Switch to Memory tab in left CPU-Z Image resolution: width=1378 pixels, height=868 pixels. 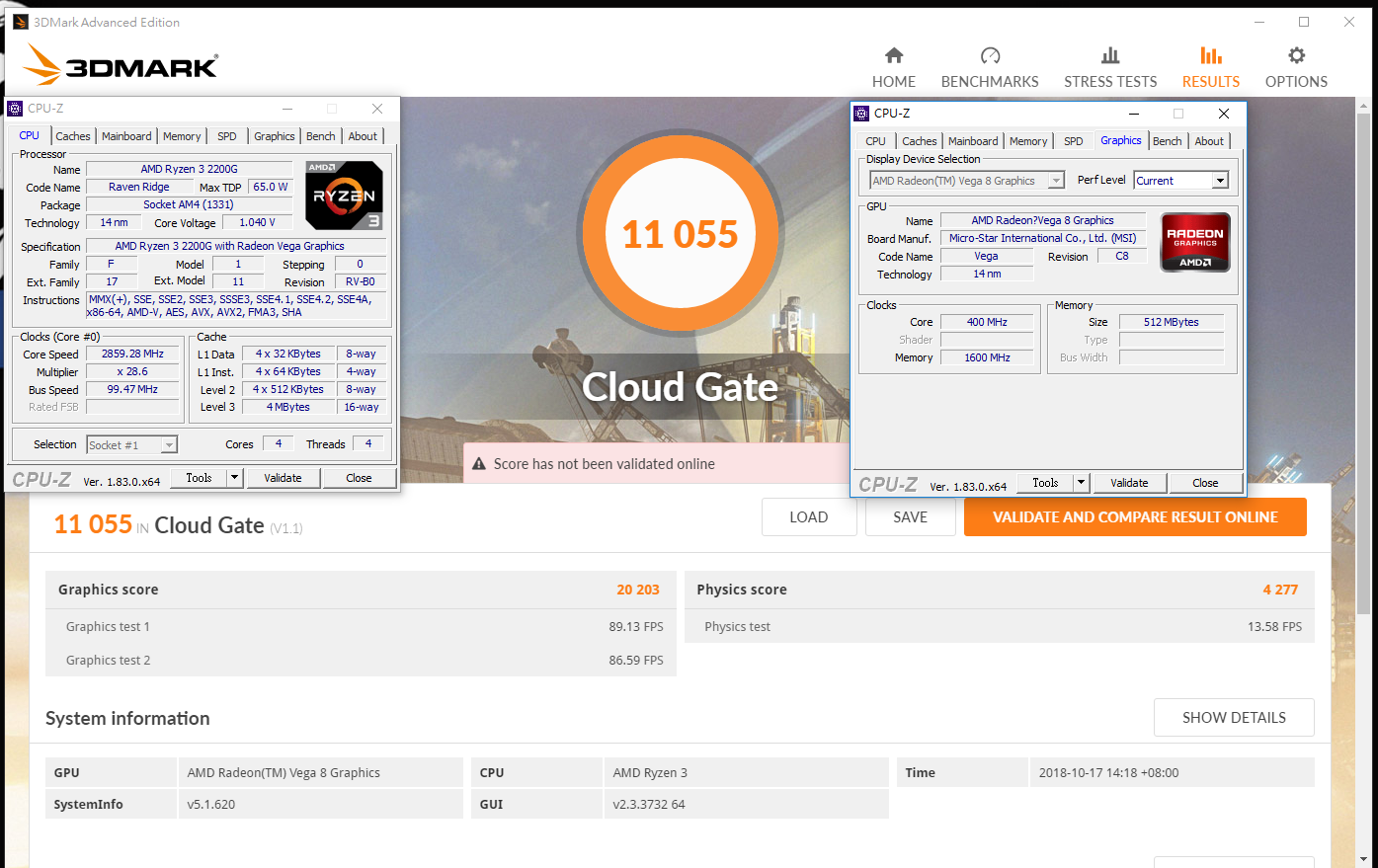182,136
